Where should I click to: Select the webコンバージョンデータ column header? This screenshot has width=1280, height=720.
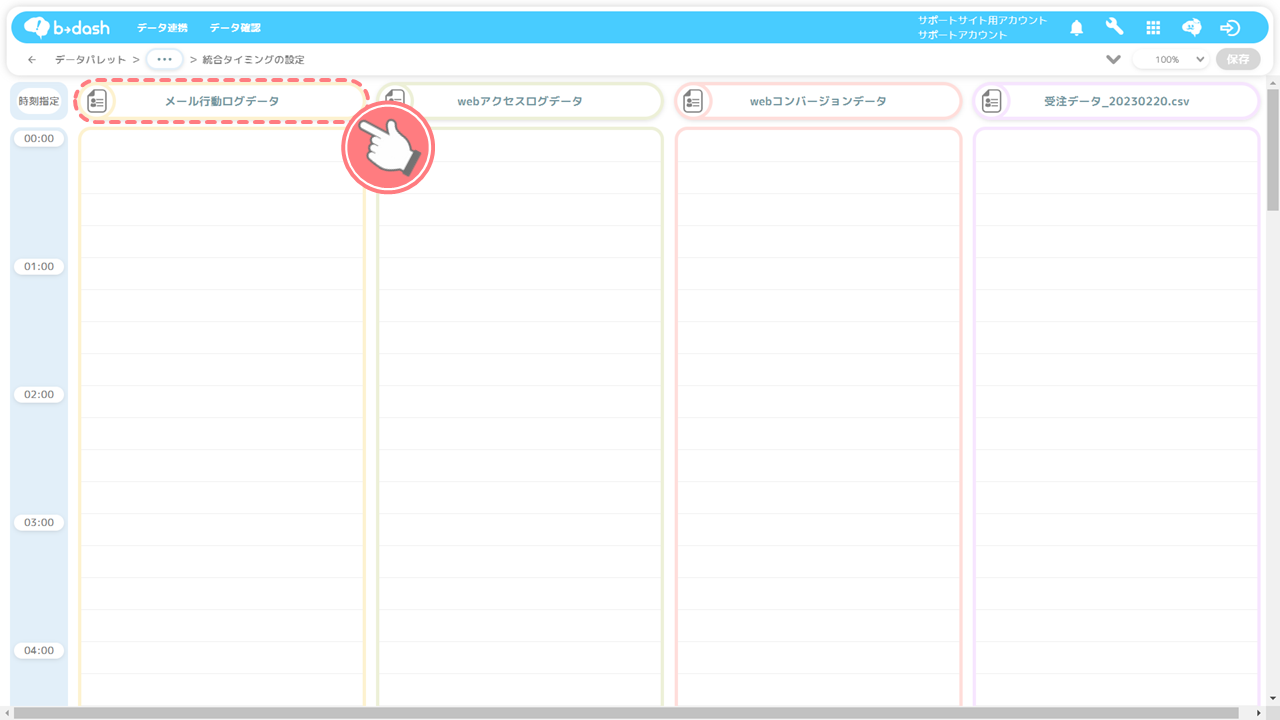point(818,101)
